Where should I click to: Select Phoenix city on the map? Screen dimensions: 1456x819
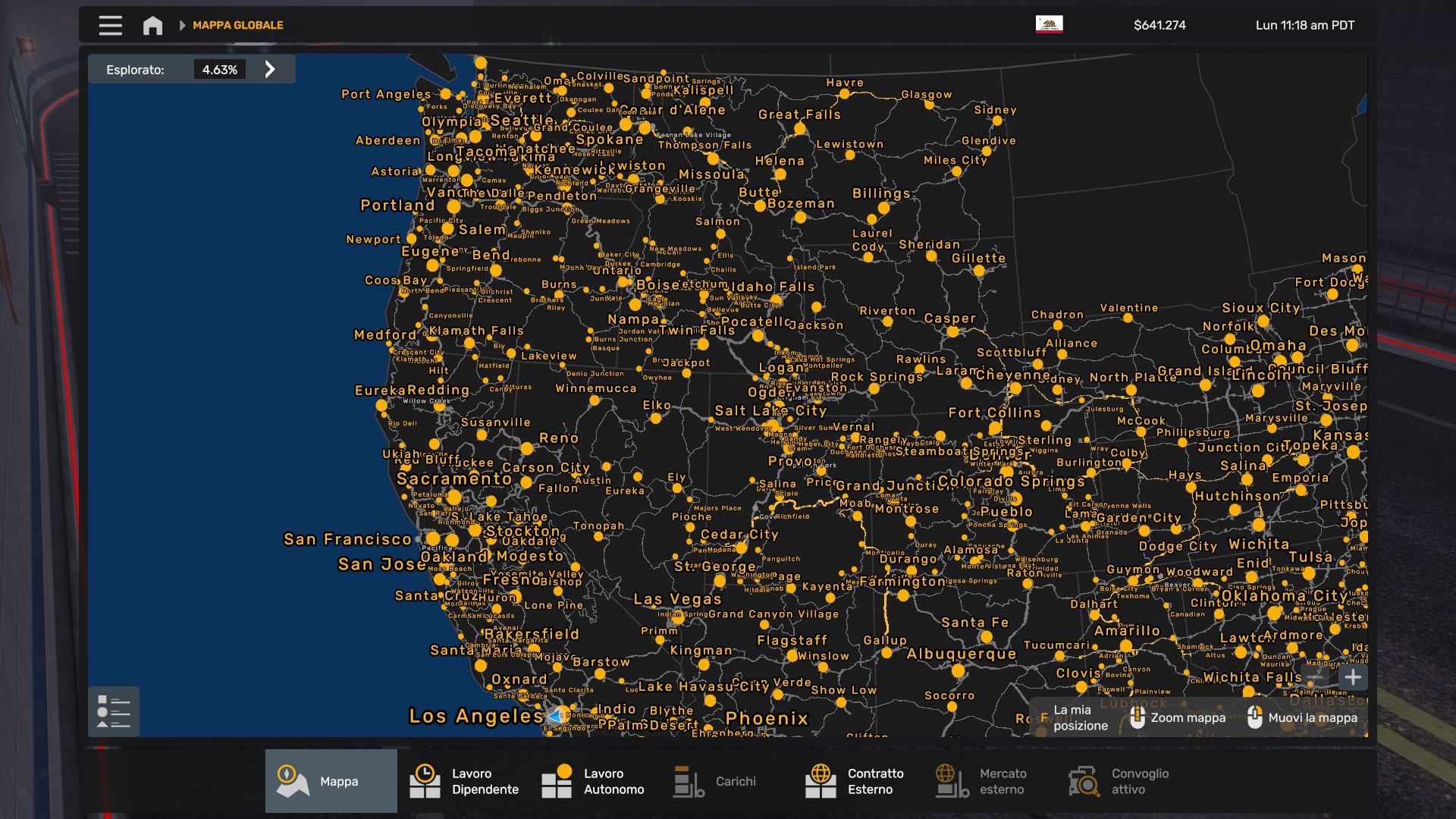[x=767, y=718]
